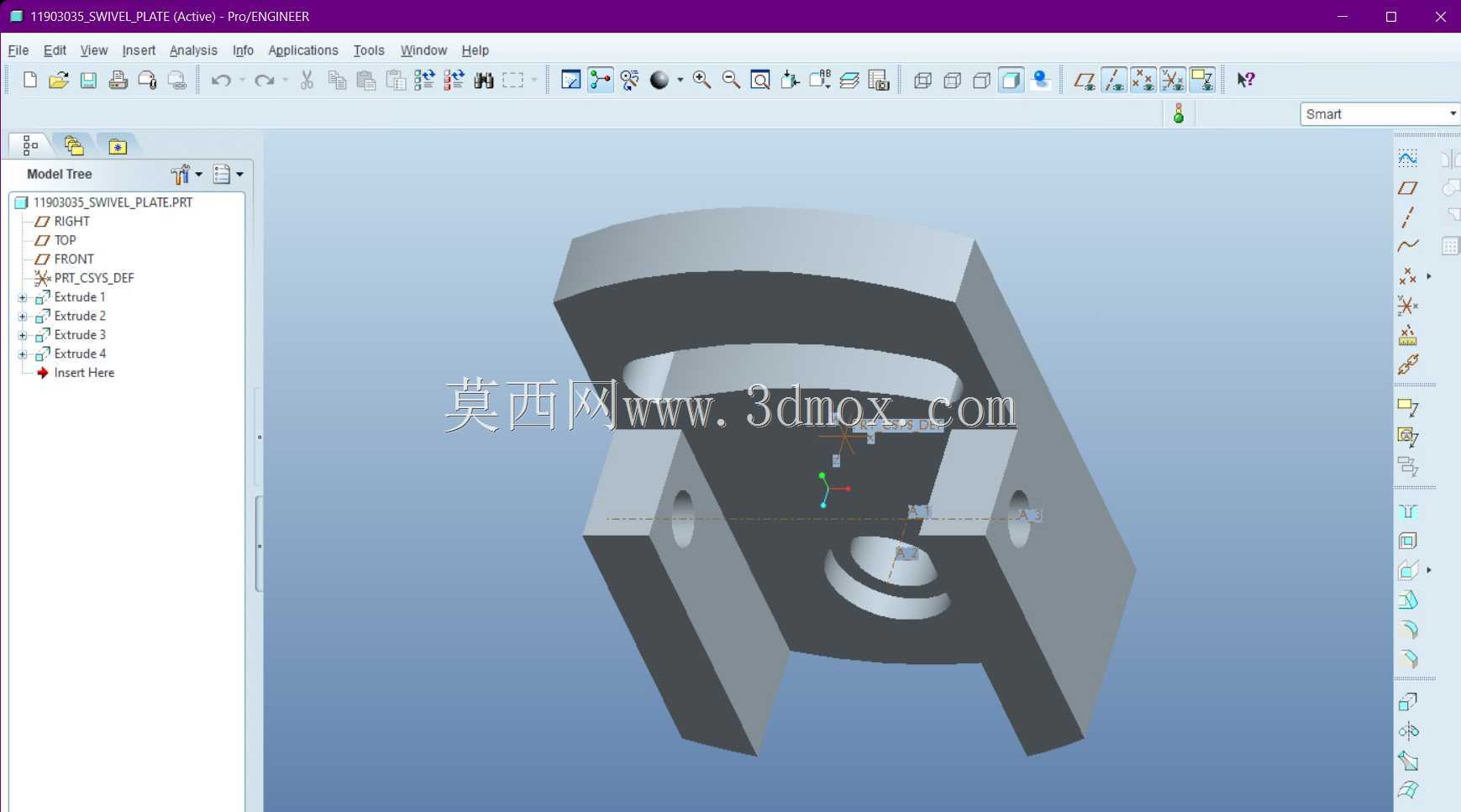This screenshot has height=812, width=1461.
Task: Expand the Extrude 1 feature node
Action: (23, 298)
